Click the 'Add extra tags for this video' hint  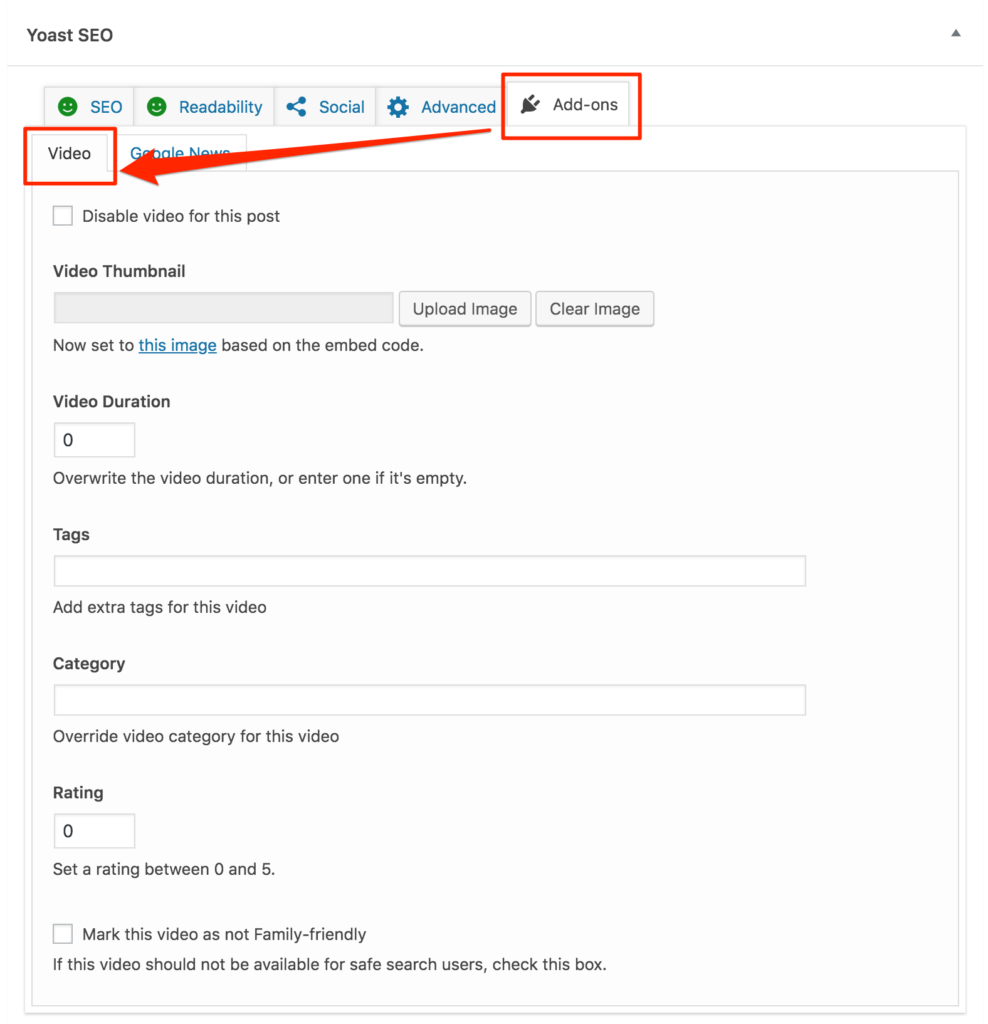(x=160, y=607)
